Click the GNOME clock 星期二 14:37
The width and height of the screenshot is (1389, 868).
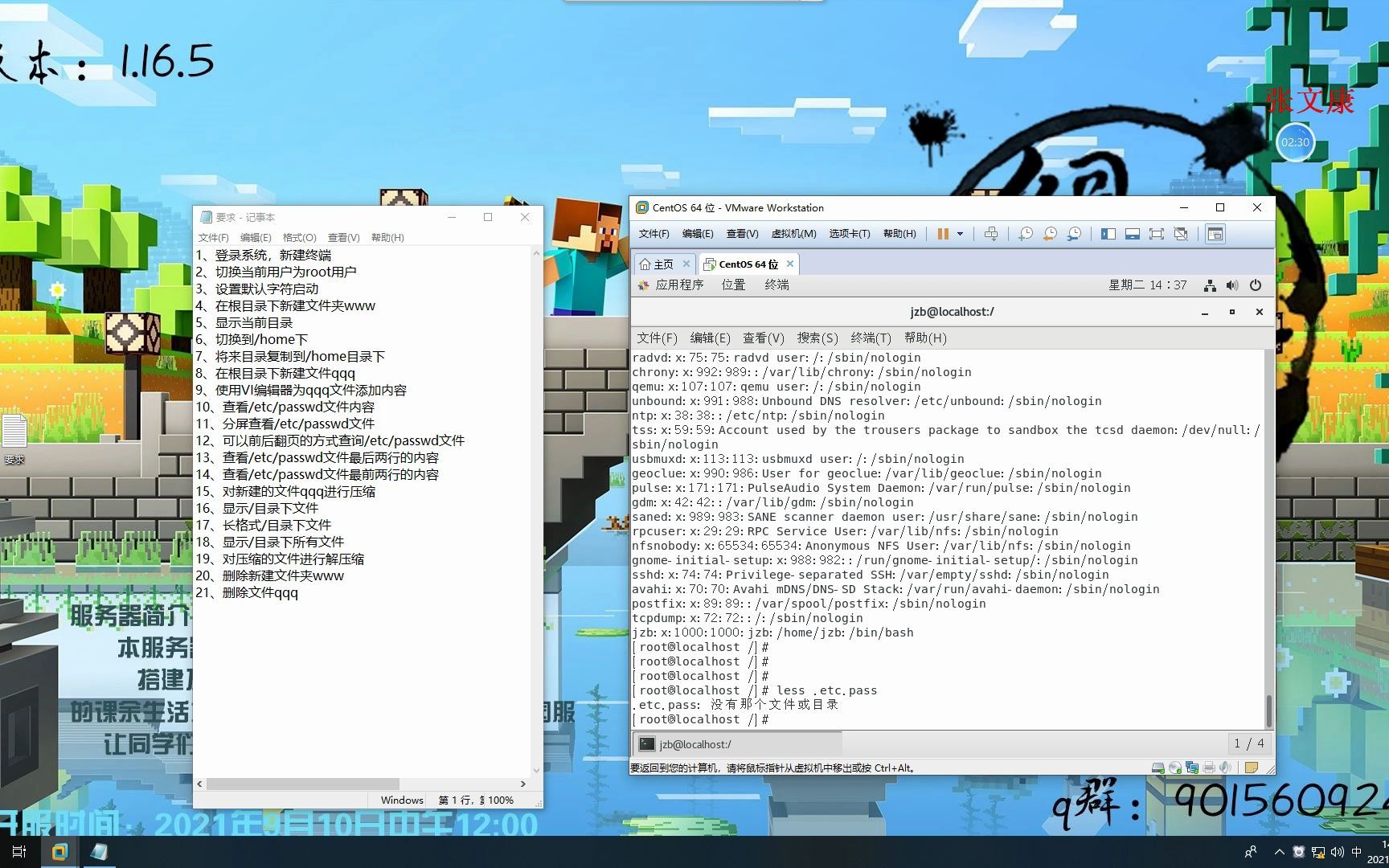coord(1147,285)
